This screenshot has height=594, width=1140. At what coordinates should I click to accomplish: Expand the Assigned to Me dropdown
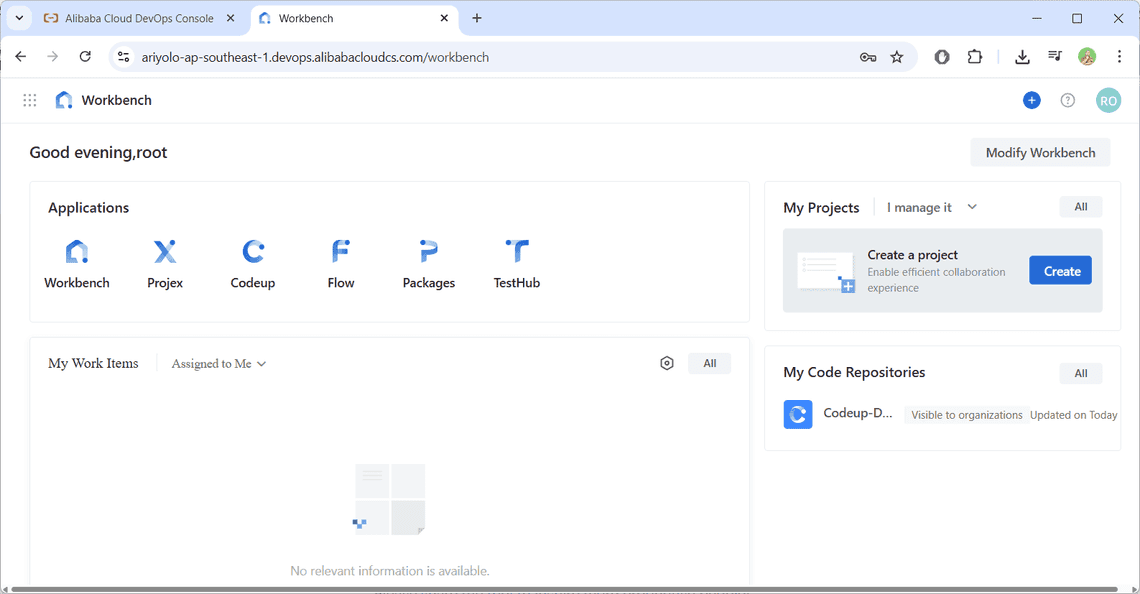click(x=217, y=363)
